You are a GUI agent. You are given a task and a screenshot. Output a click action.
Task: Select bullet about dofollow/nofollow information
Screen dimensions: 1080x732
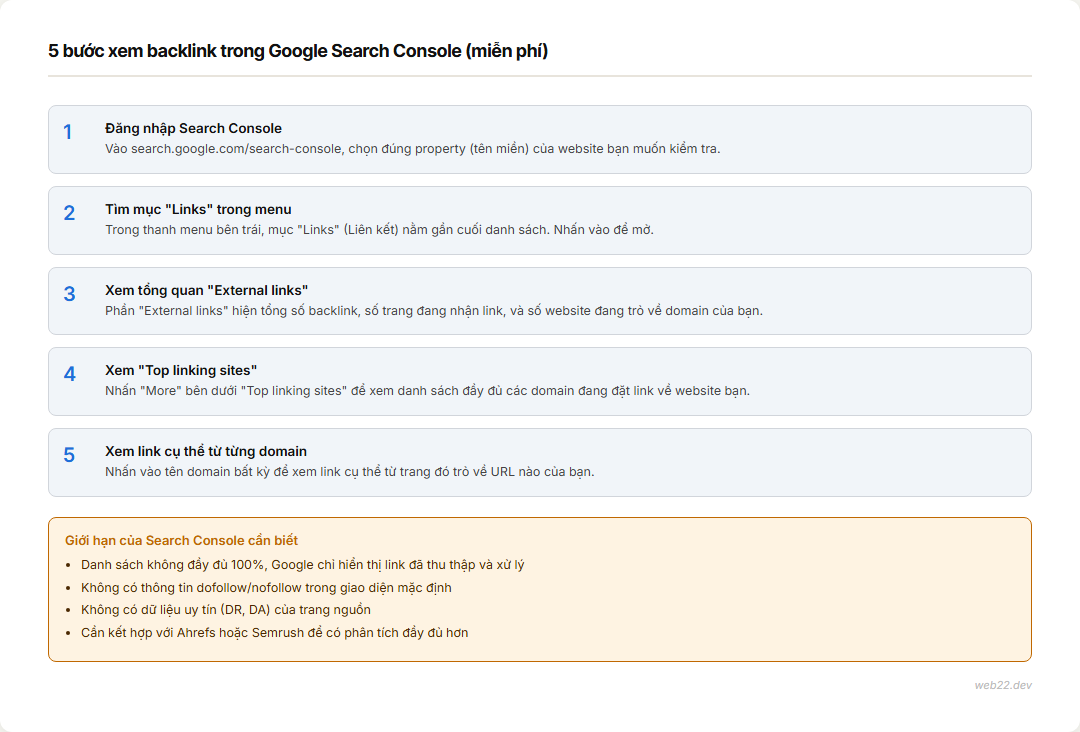267,587
